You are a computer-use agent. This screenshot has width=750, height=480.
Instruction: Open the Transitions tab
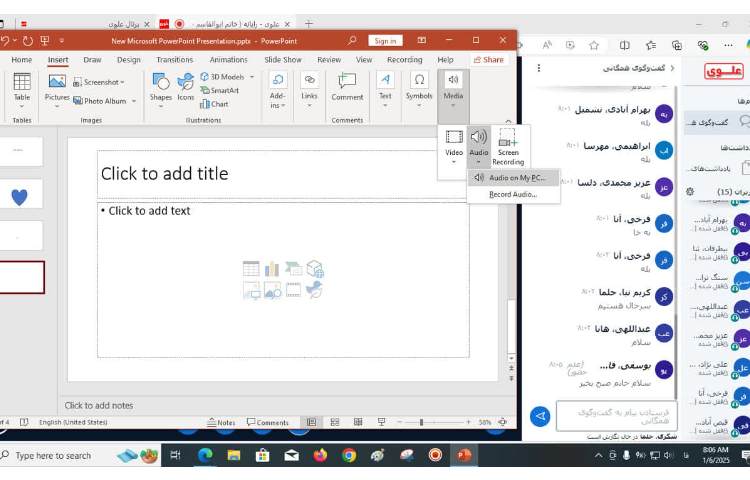tap(175, 60)
